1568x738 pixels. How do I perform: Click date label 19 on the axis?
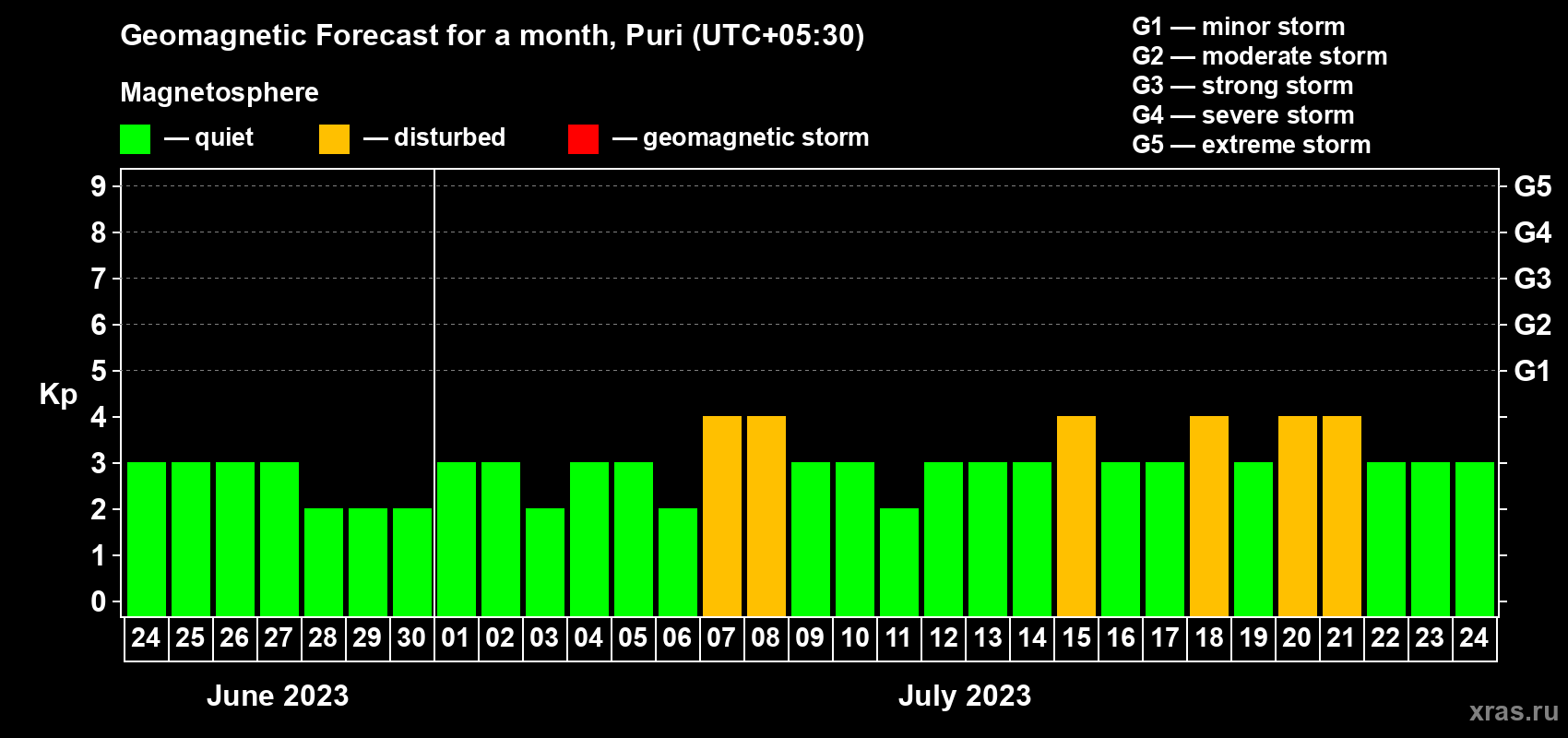click(1253, 638)
